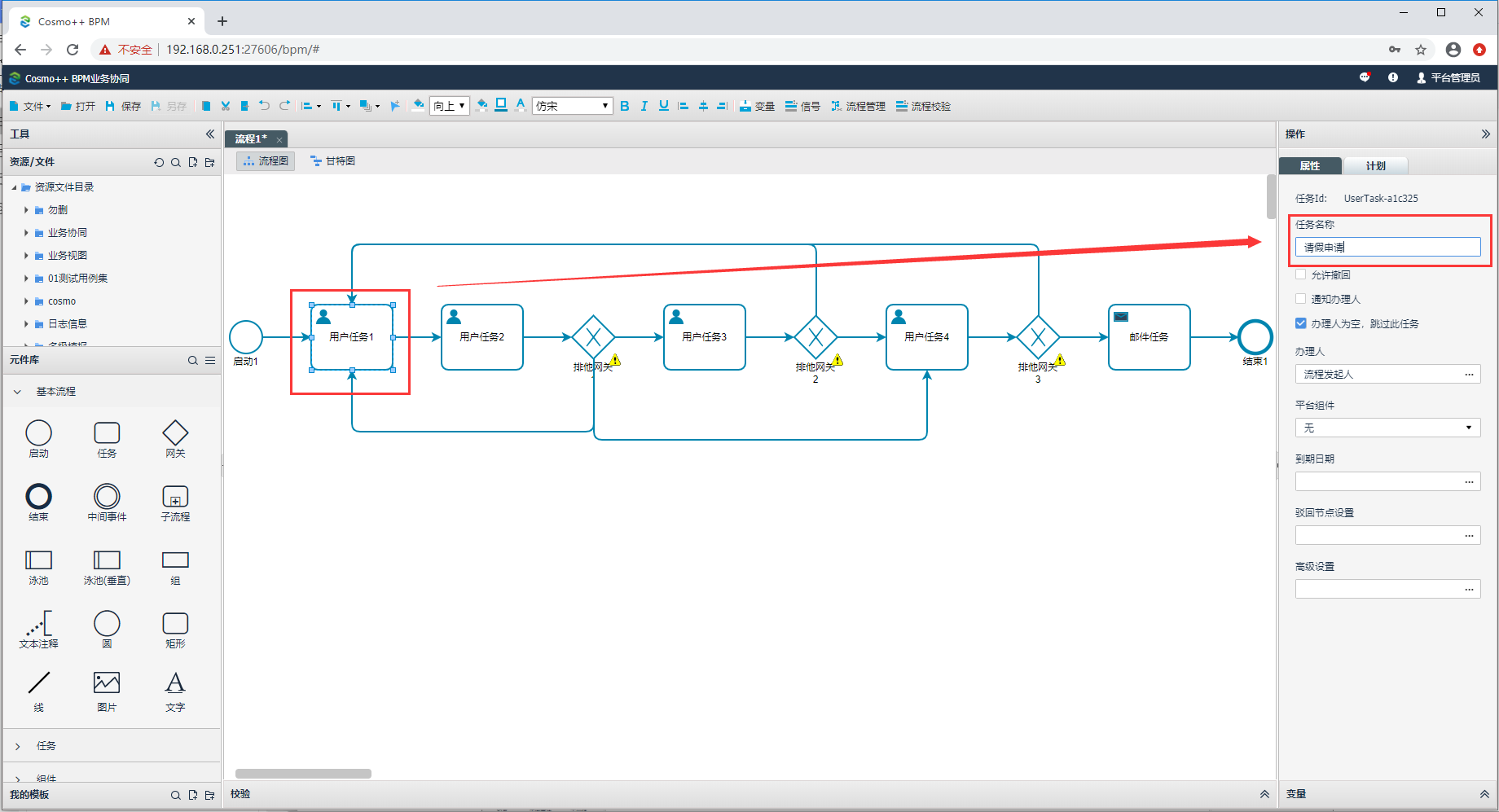Click the redo arrow icon

point(284,106)
